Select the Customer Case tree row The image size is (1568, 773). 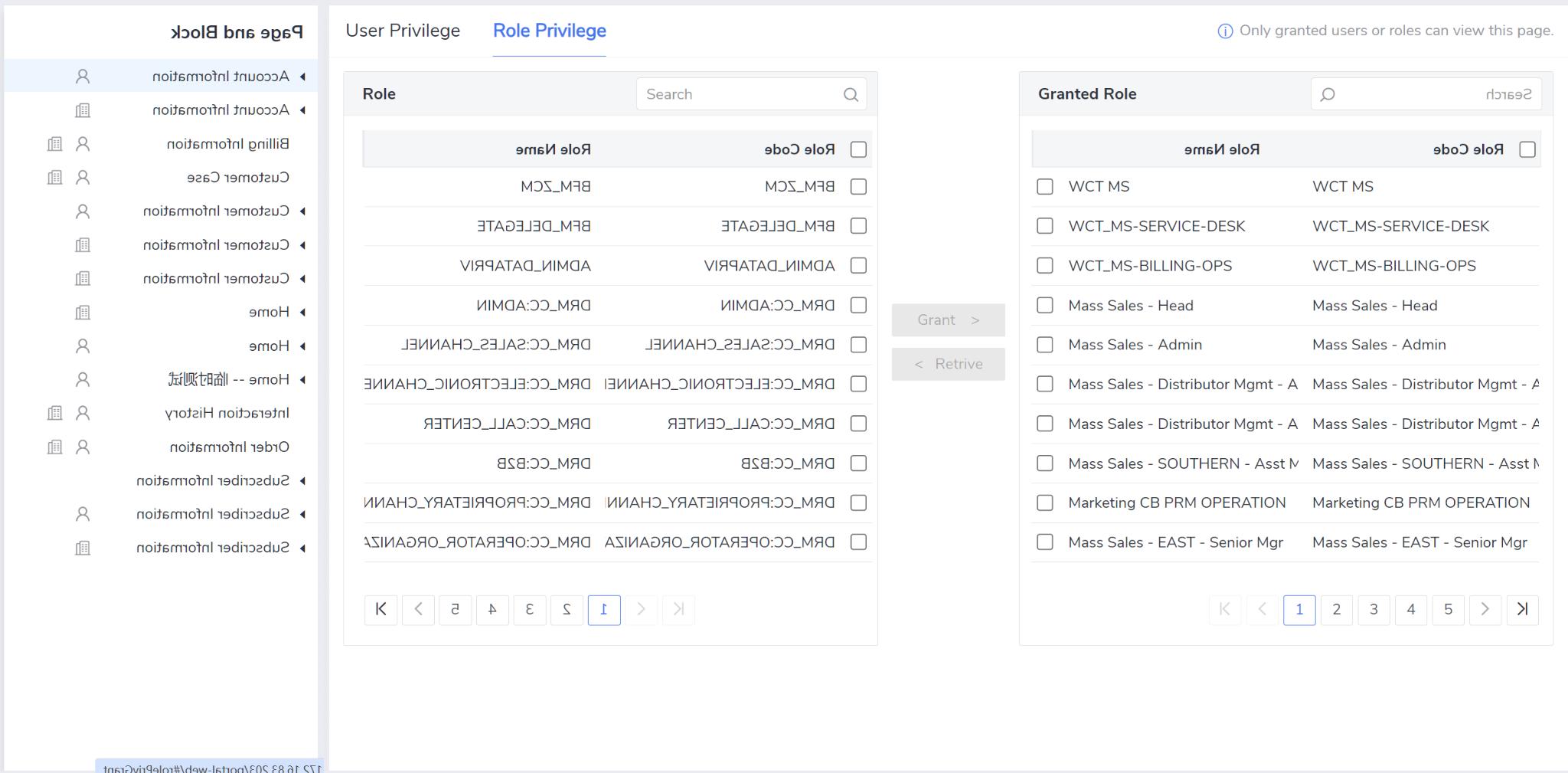pyautogui.click(x=162, y=178)
